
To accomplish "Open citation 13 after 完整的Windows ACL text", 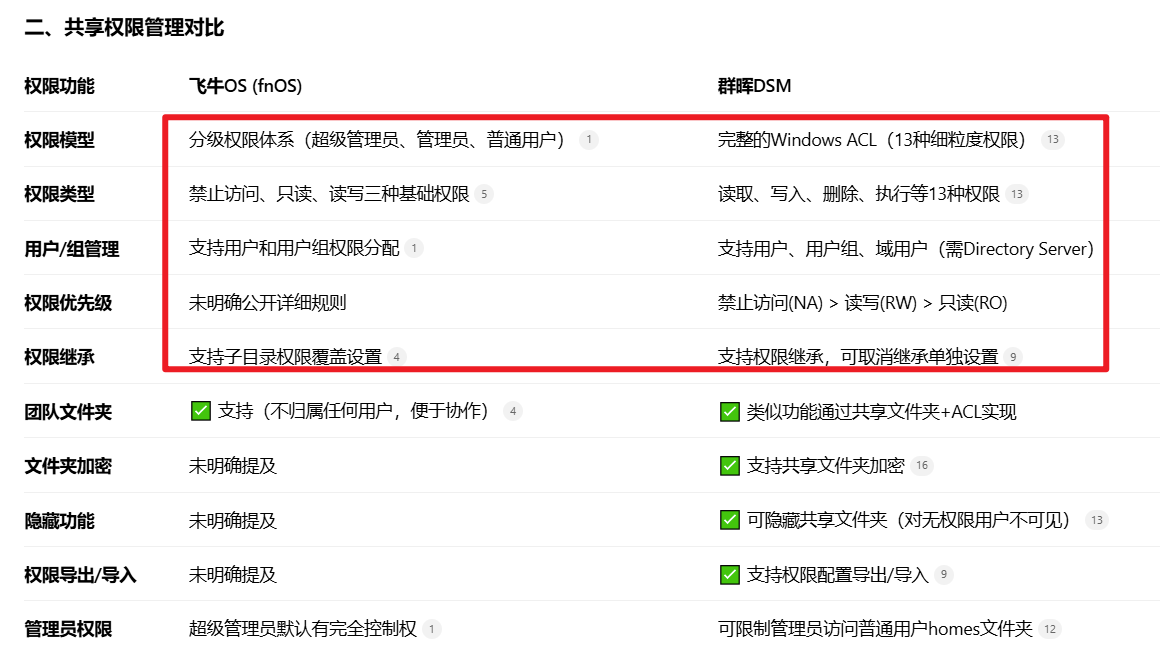I will (1053, 139).
